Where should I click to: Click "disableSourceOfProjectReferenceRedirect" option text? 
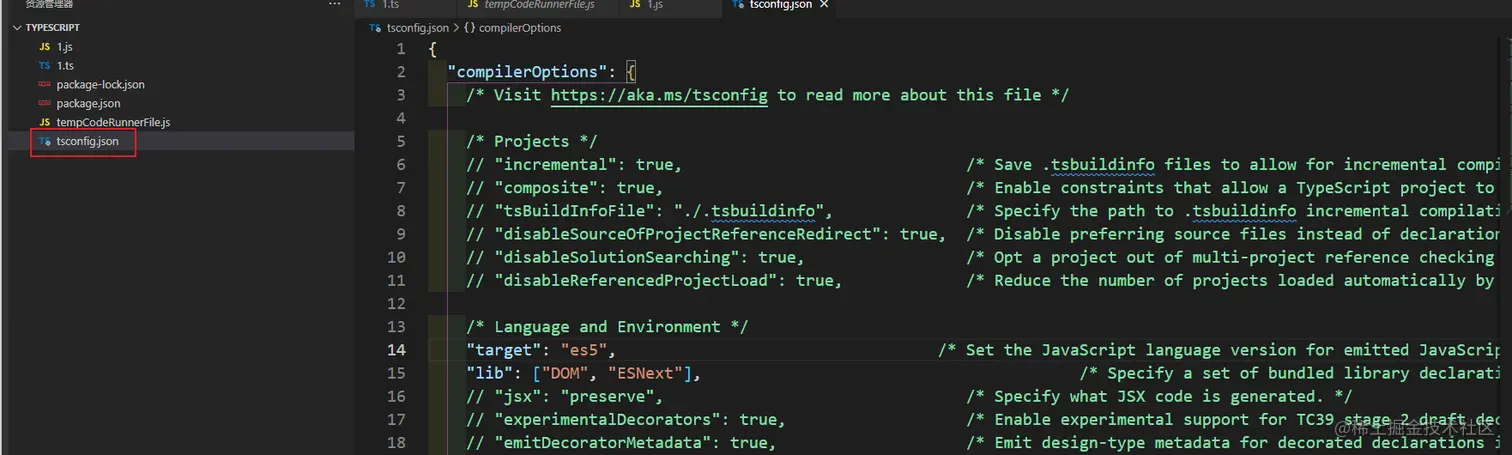tap(687, 234)
